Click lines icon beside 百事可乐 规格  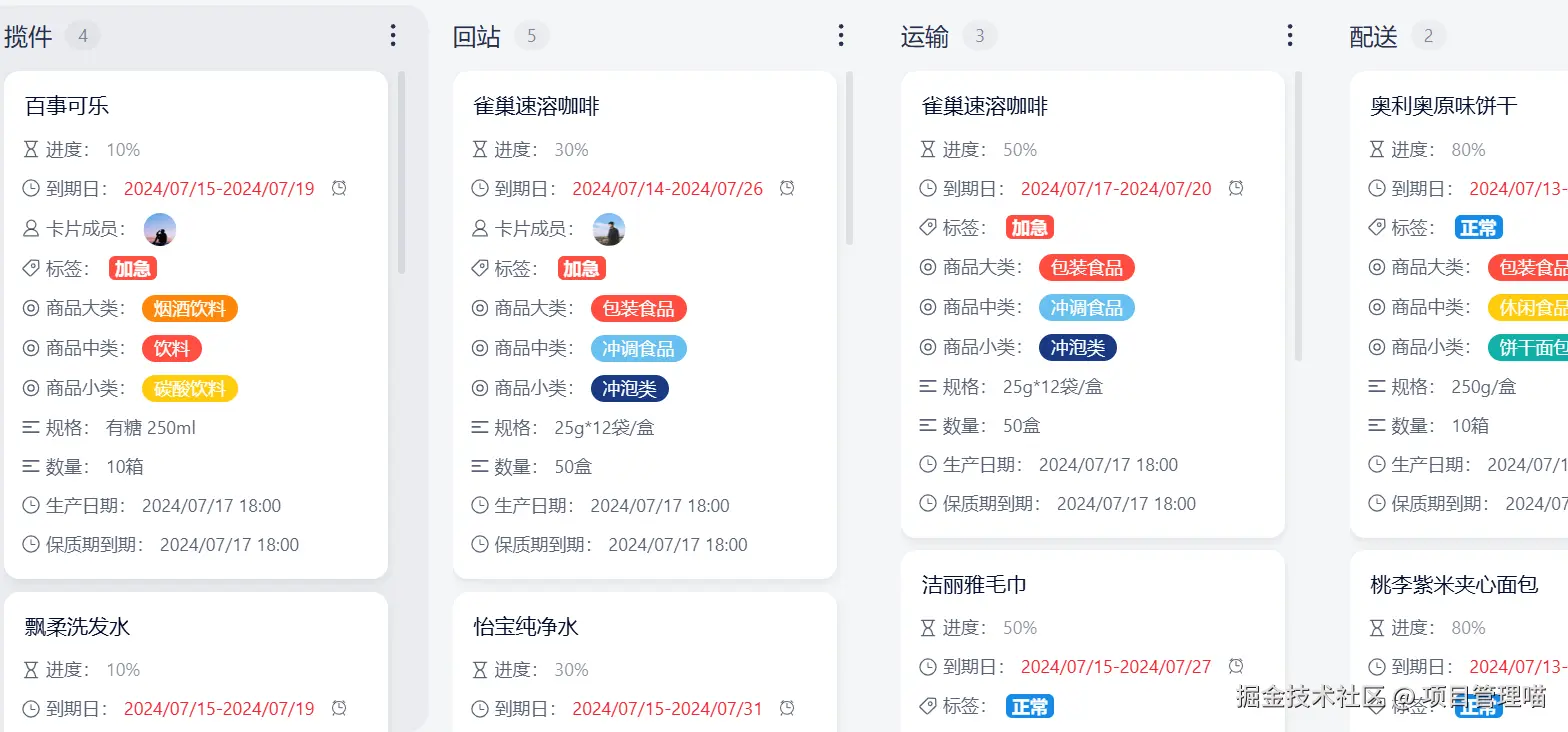(x=31, y=428)
